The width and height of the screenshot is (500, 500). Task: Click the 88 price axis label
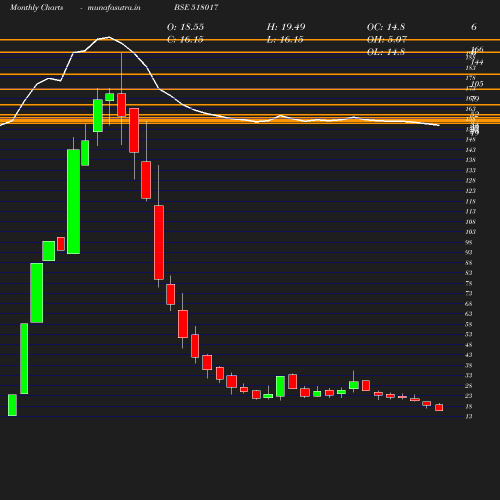[x=469, y=263]
